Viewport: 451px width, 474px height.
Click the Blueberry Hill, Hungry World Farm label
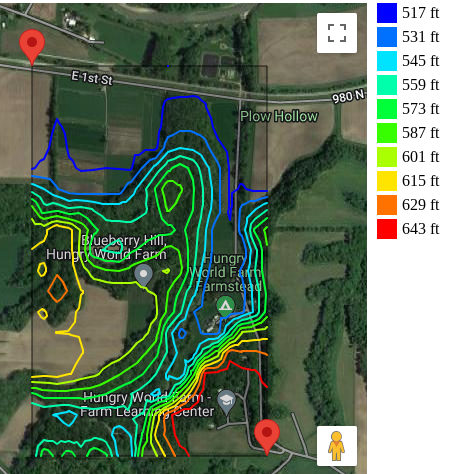tap(107, 247)
